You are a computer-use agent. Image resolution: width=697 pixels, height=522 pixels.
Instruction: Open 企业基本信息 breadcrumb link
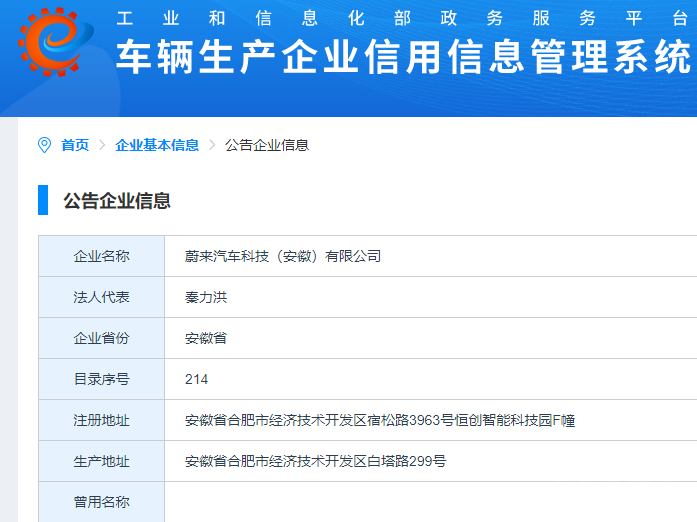pyautogui.click(x=157, y=145)
